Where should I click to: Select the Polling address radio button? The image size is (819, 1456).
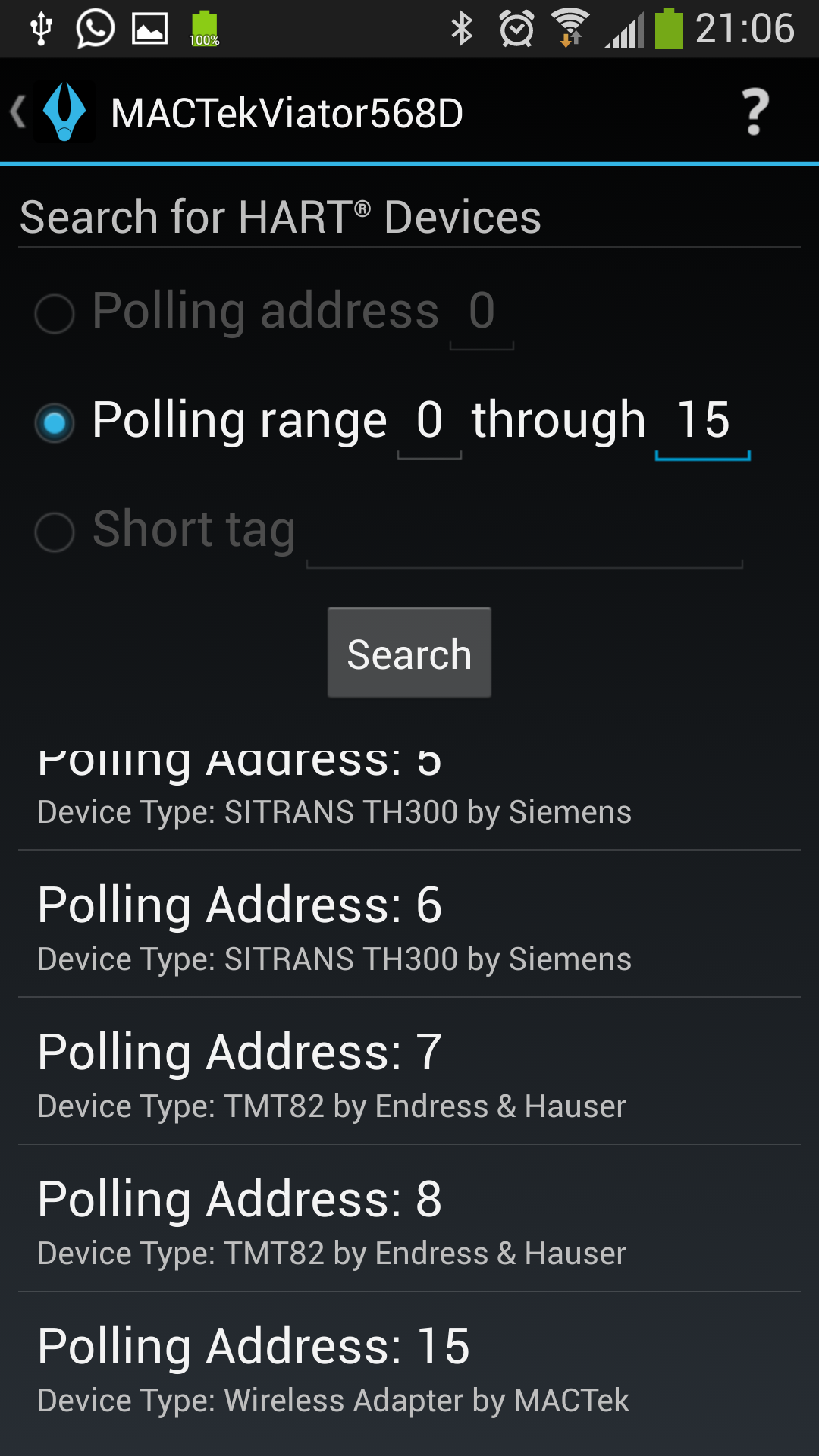click(55, 313)
